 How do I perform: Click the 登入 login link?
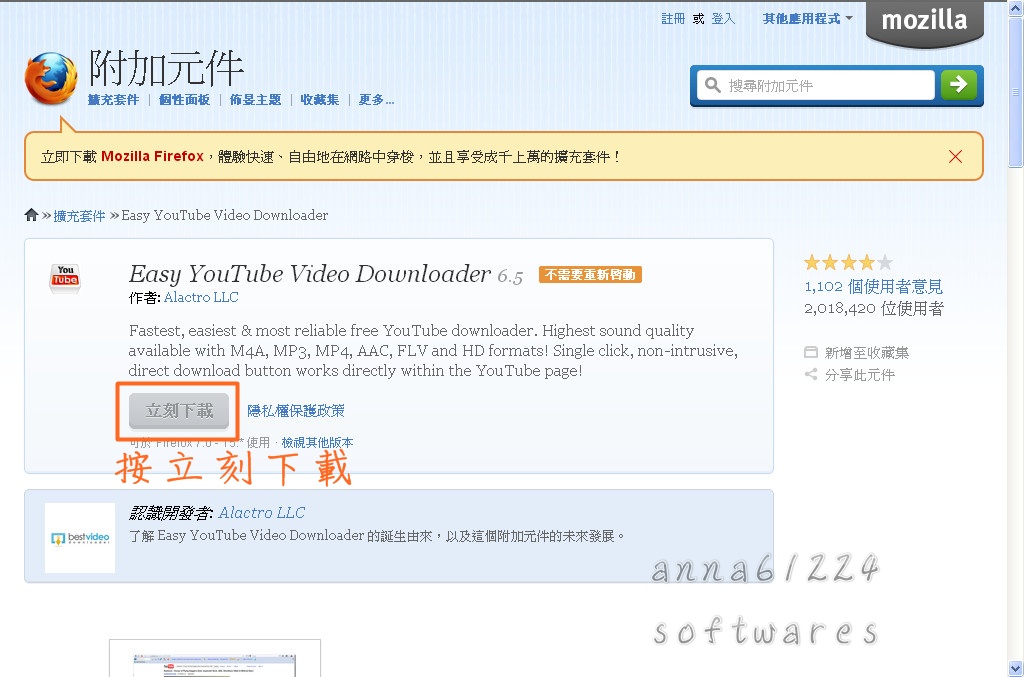pos(723,19)
